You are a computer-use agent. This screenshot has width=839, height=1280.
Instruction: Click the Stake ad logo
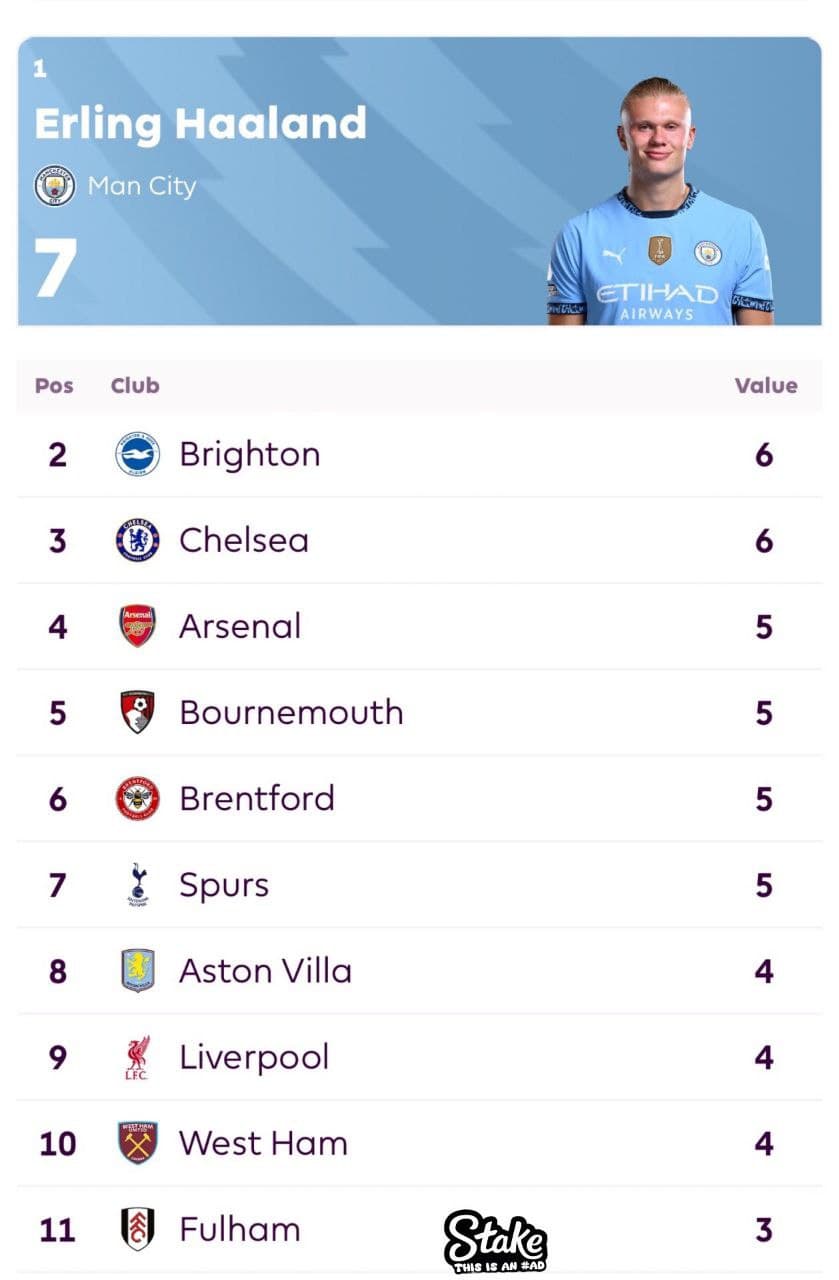coord(495,1241)
